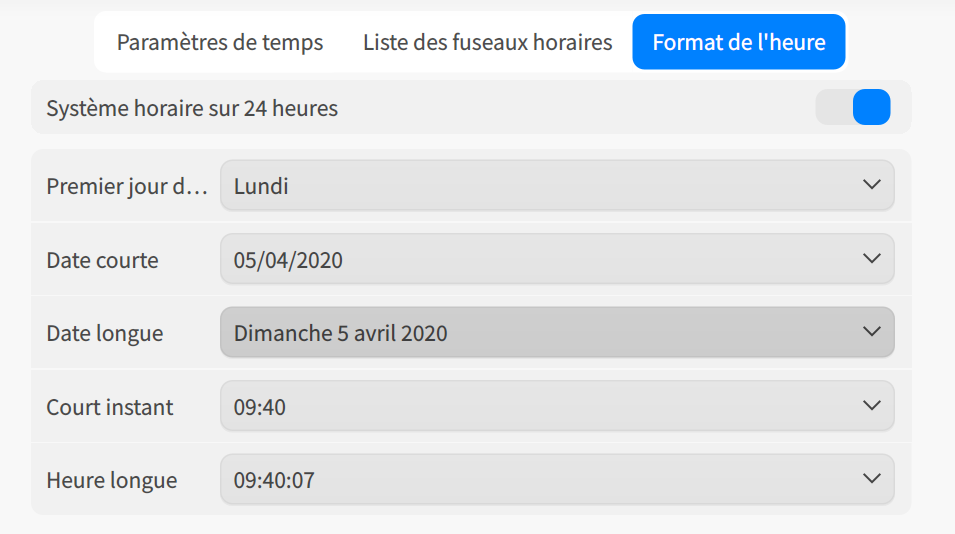Open the 09:40 short time dropdown
Screen dimensions: 955x534
click(557, 406)
